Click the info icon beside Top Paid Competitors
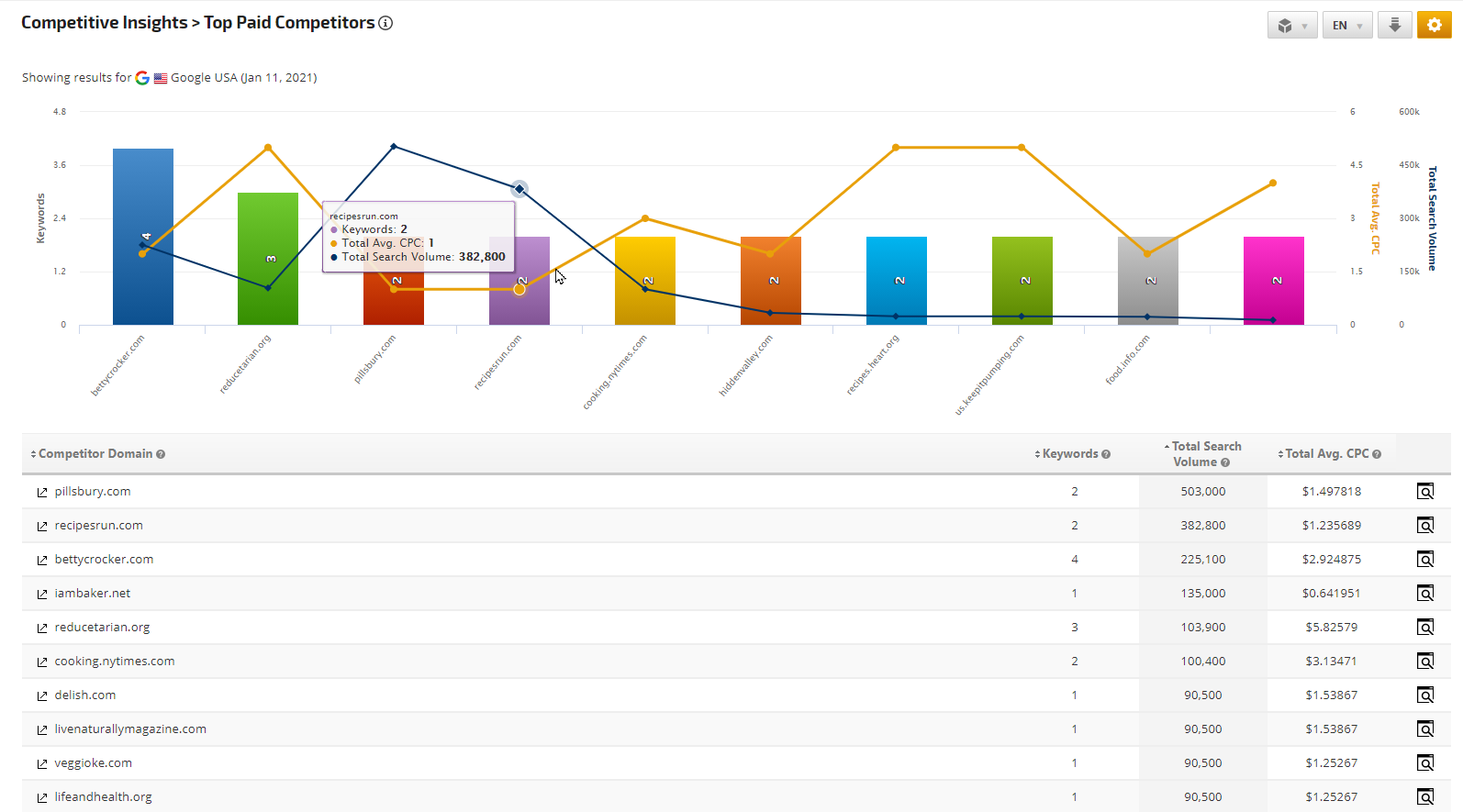 385,23
